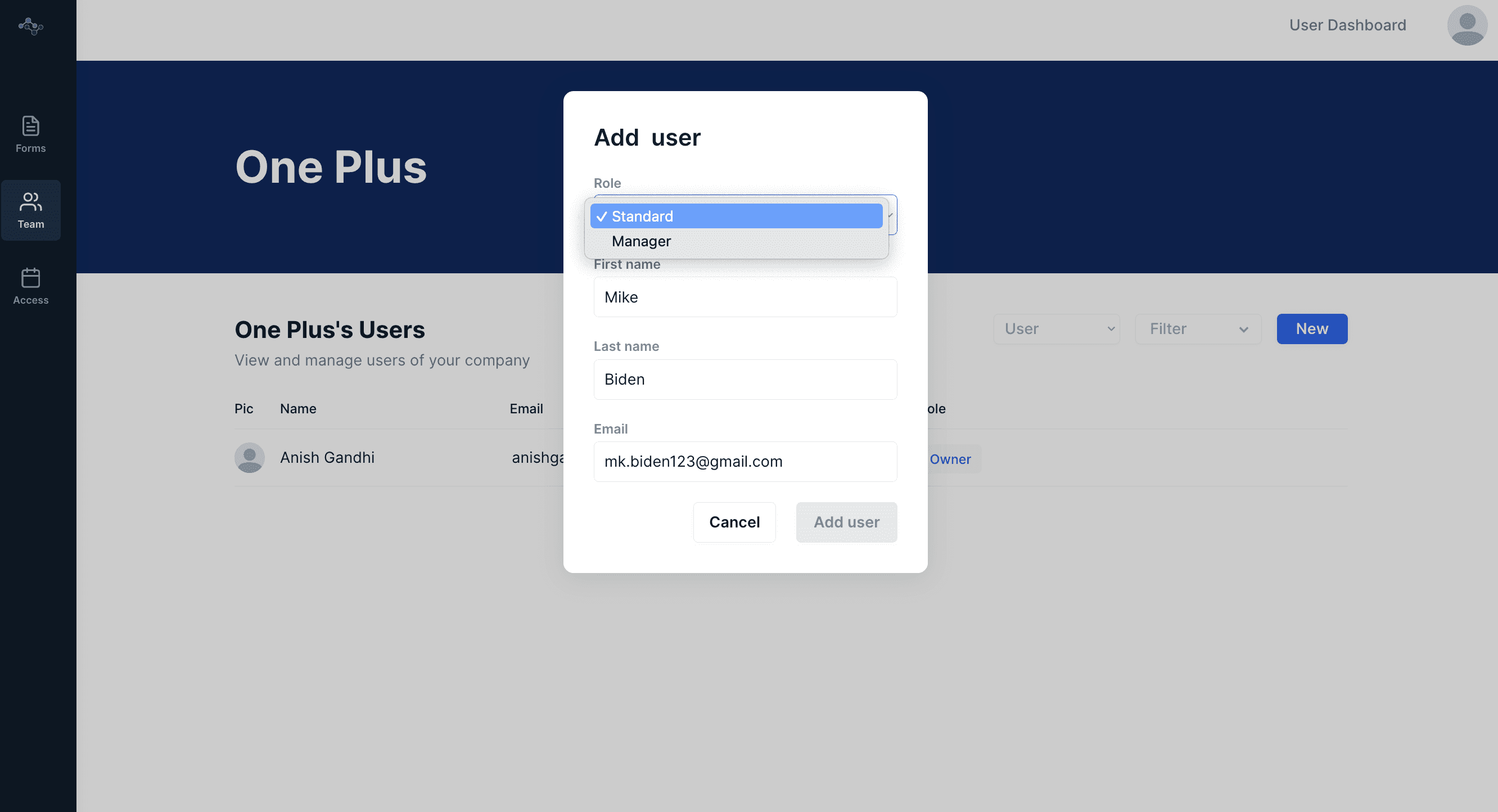Click the app logo icon top-left
Screen dimensions: 1498x812
coord(30,25)
